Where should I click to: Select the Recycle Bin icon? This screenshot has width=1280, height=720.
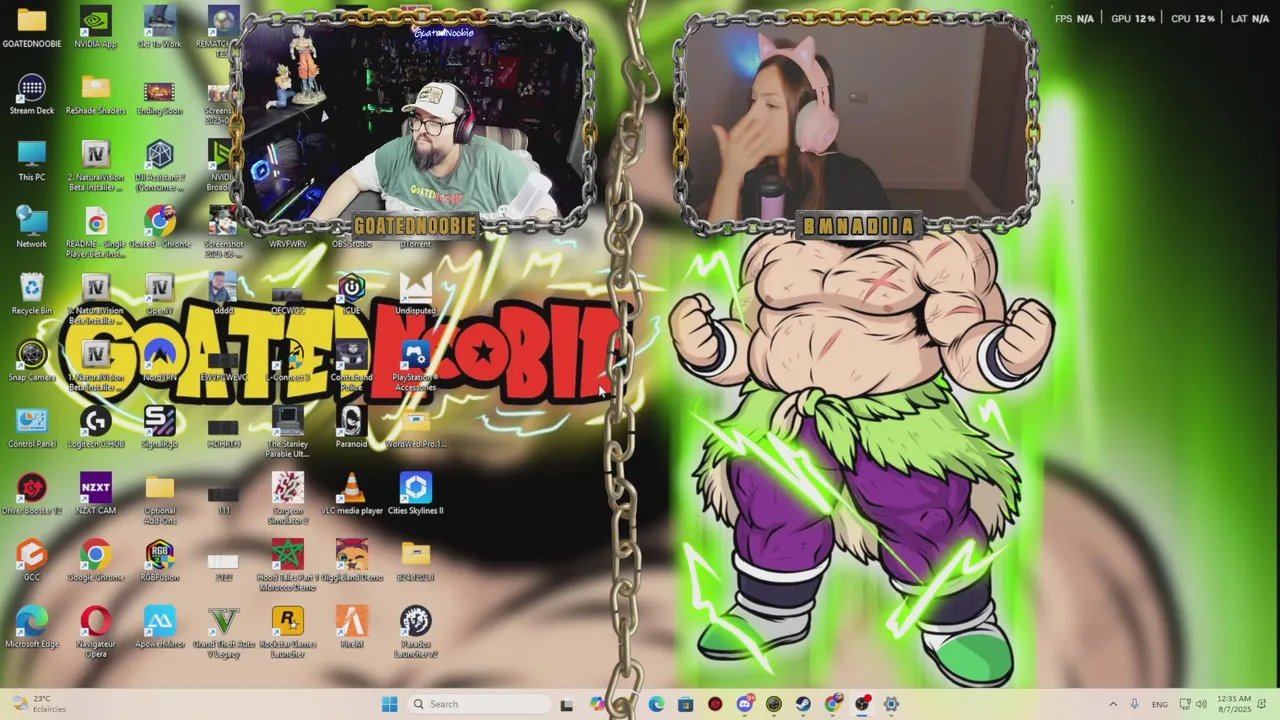pos(31,294)
